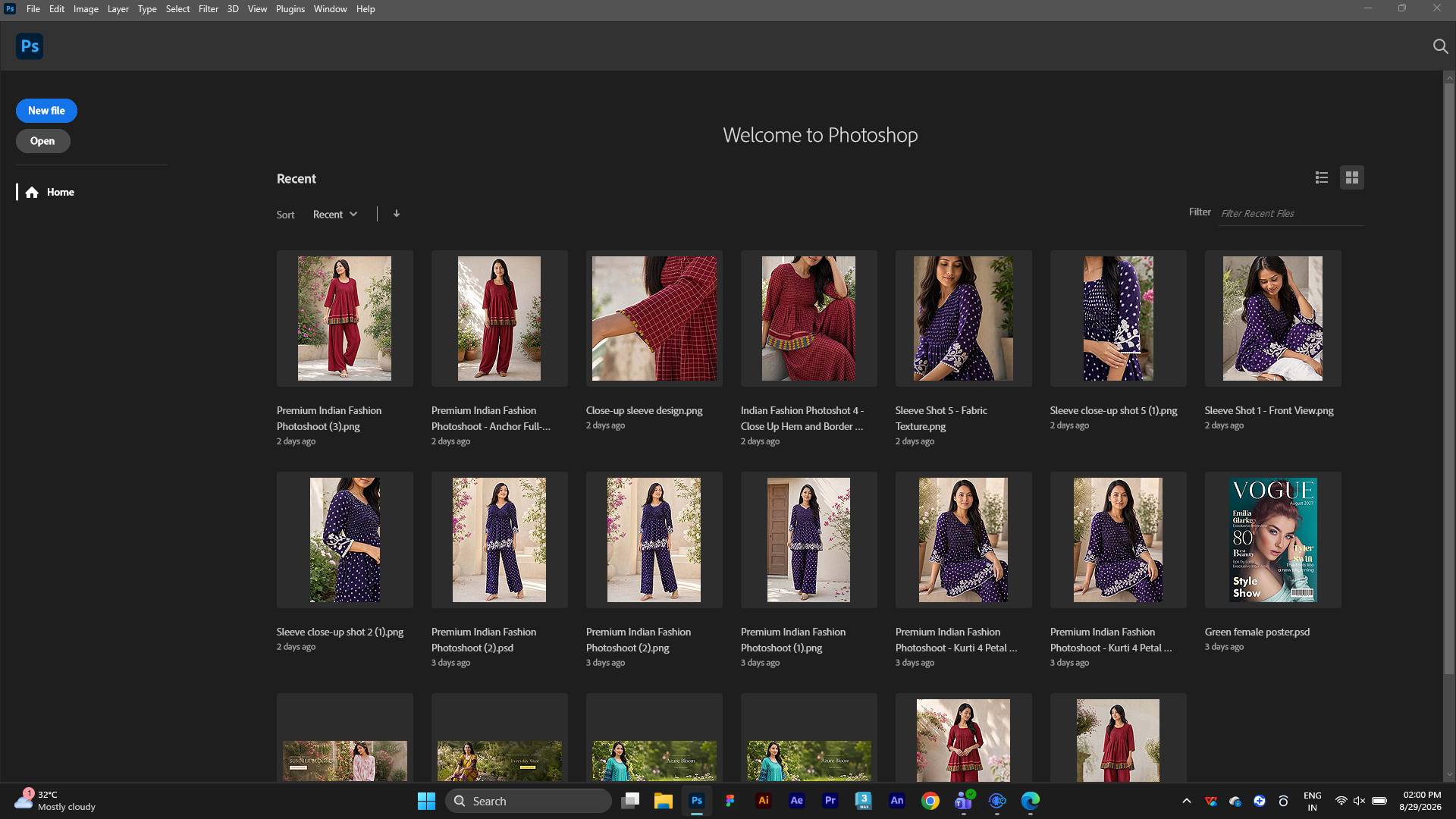Image resolution: width=1456 pixels, height=819 pixels.
Task: Expand the hidden system tray icons
Action: tap(1187, 801)
